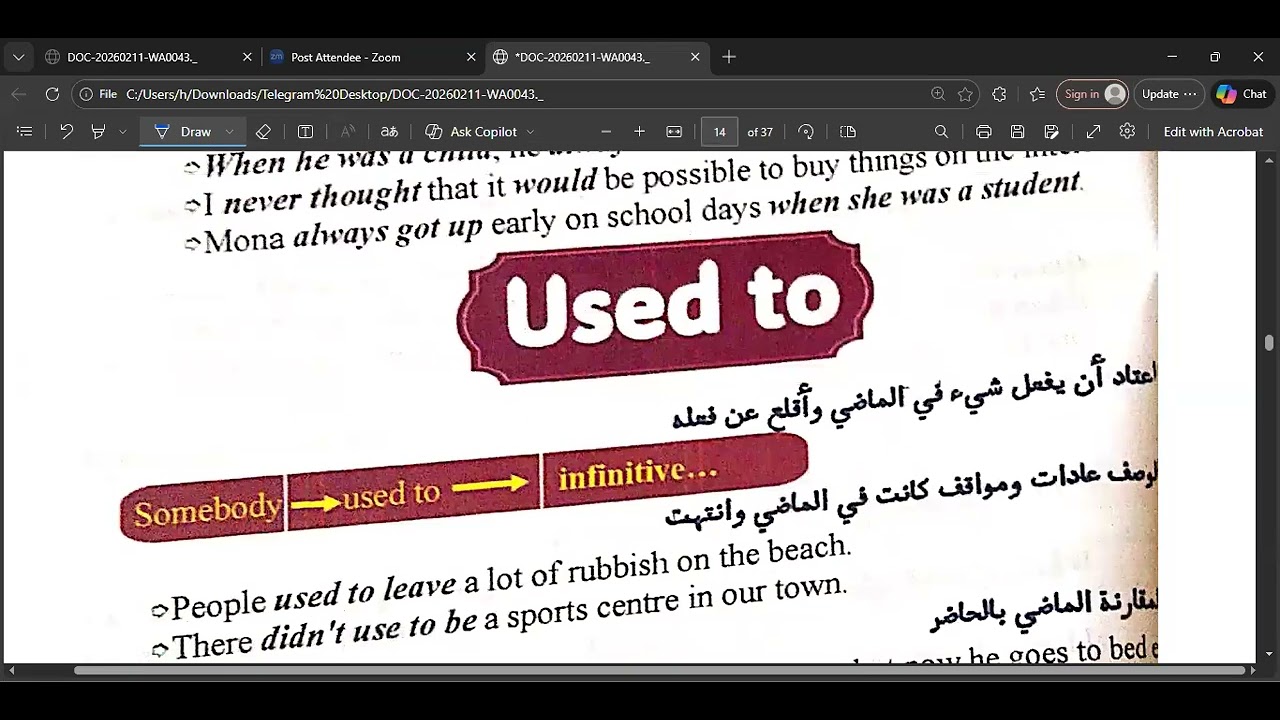
Task: Click the horizontal scrollbar thumb
Action: tap(660, 670)
